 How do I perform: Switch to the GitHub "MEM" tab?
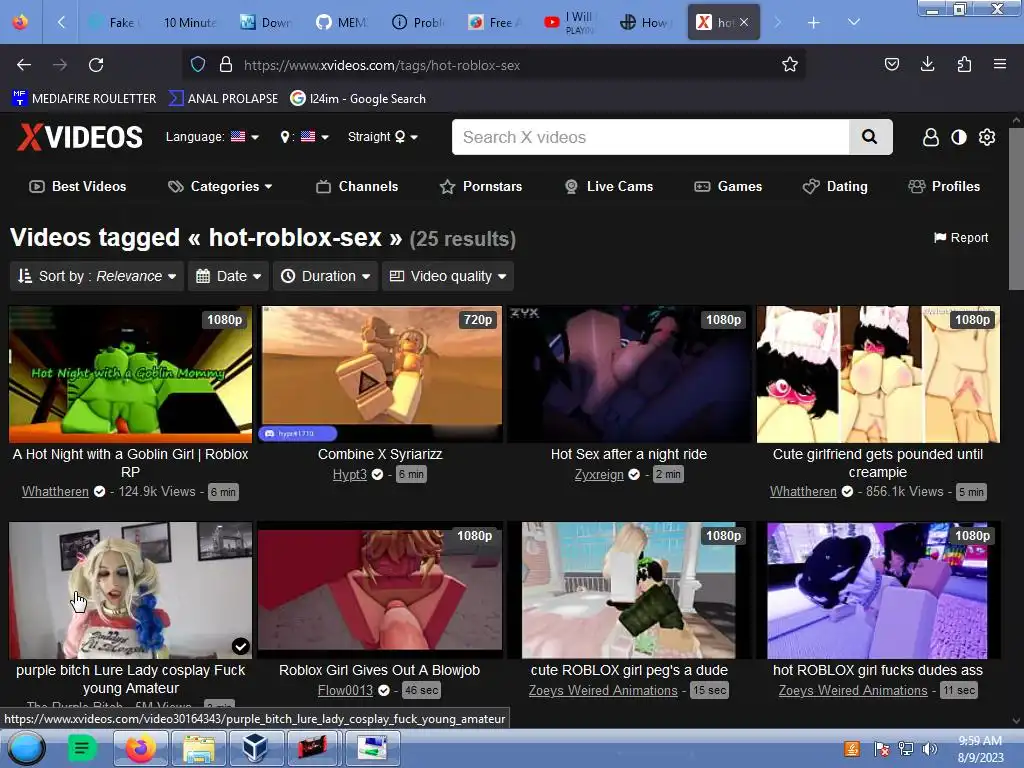click(342, 23)
